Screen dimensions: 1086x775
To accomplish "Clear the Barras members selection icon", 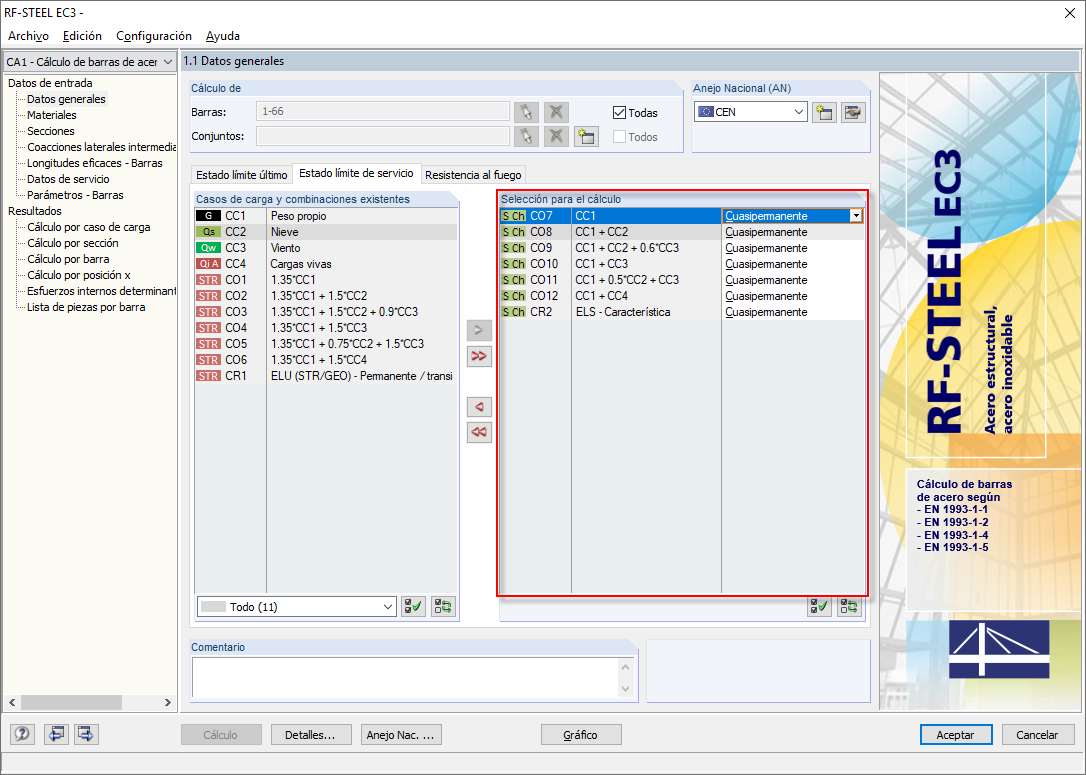I will [556, 112].
